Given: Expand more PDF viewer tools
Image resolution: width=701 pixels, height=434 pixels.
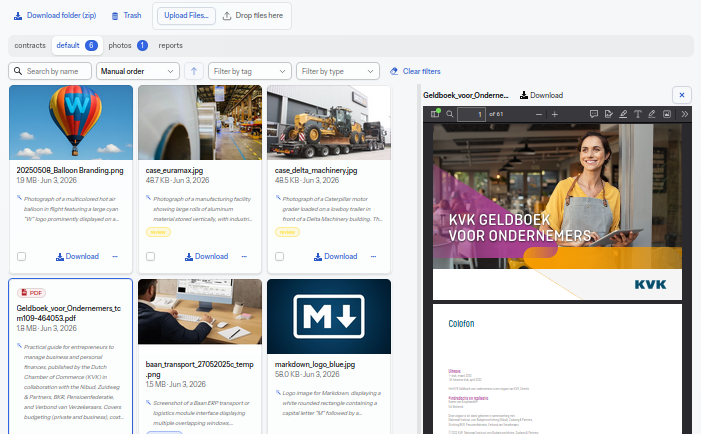Looking at the screenshot, I should click(684, 114).
